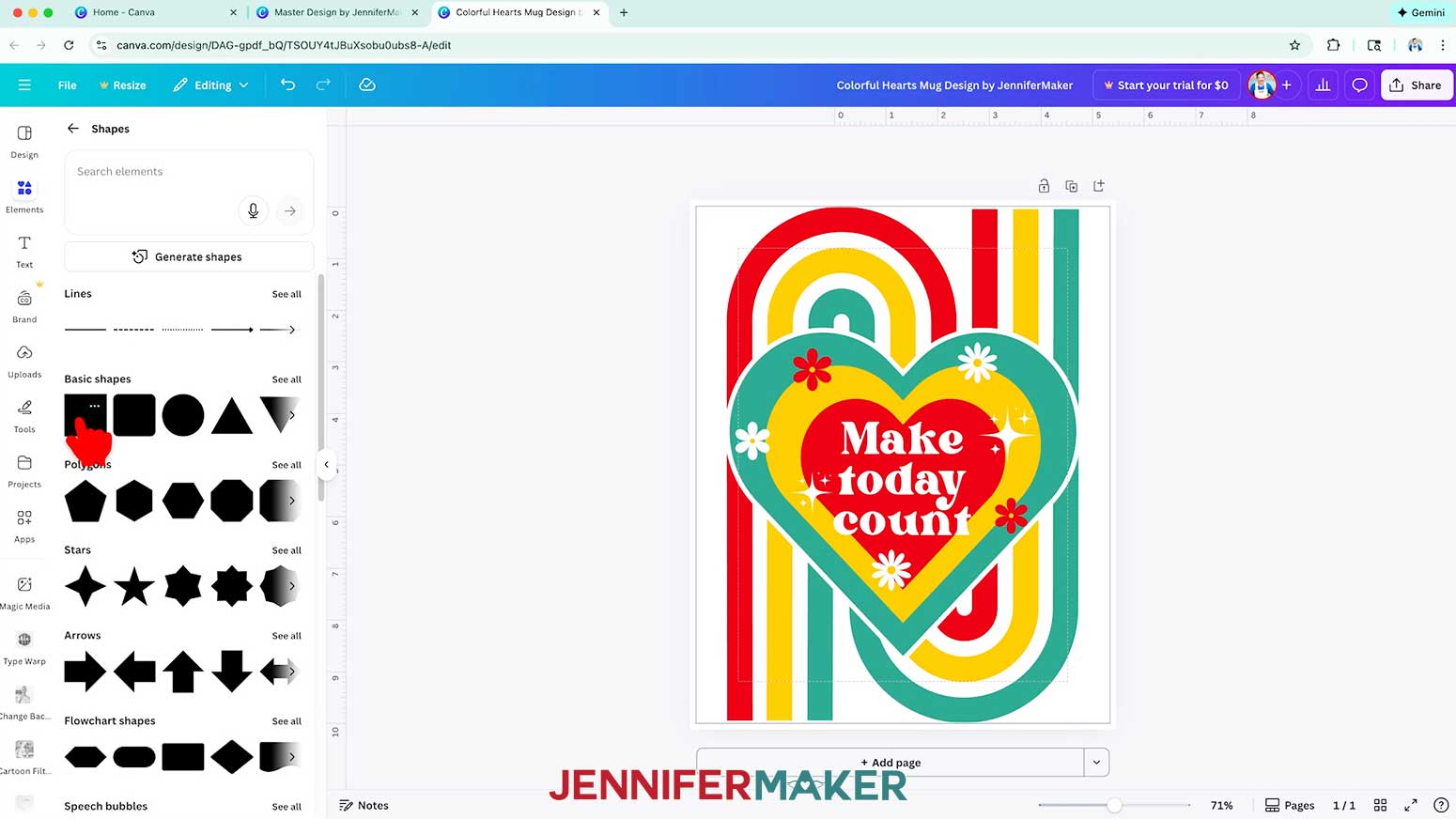Open the Notes panel
The width and height of the screenshot is (1456, 819).
point(364,805)
